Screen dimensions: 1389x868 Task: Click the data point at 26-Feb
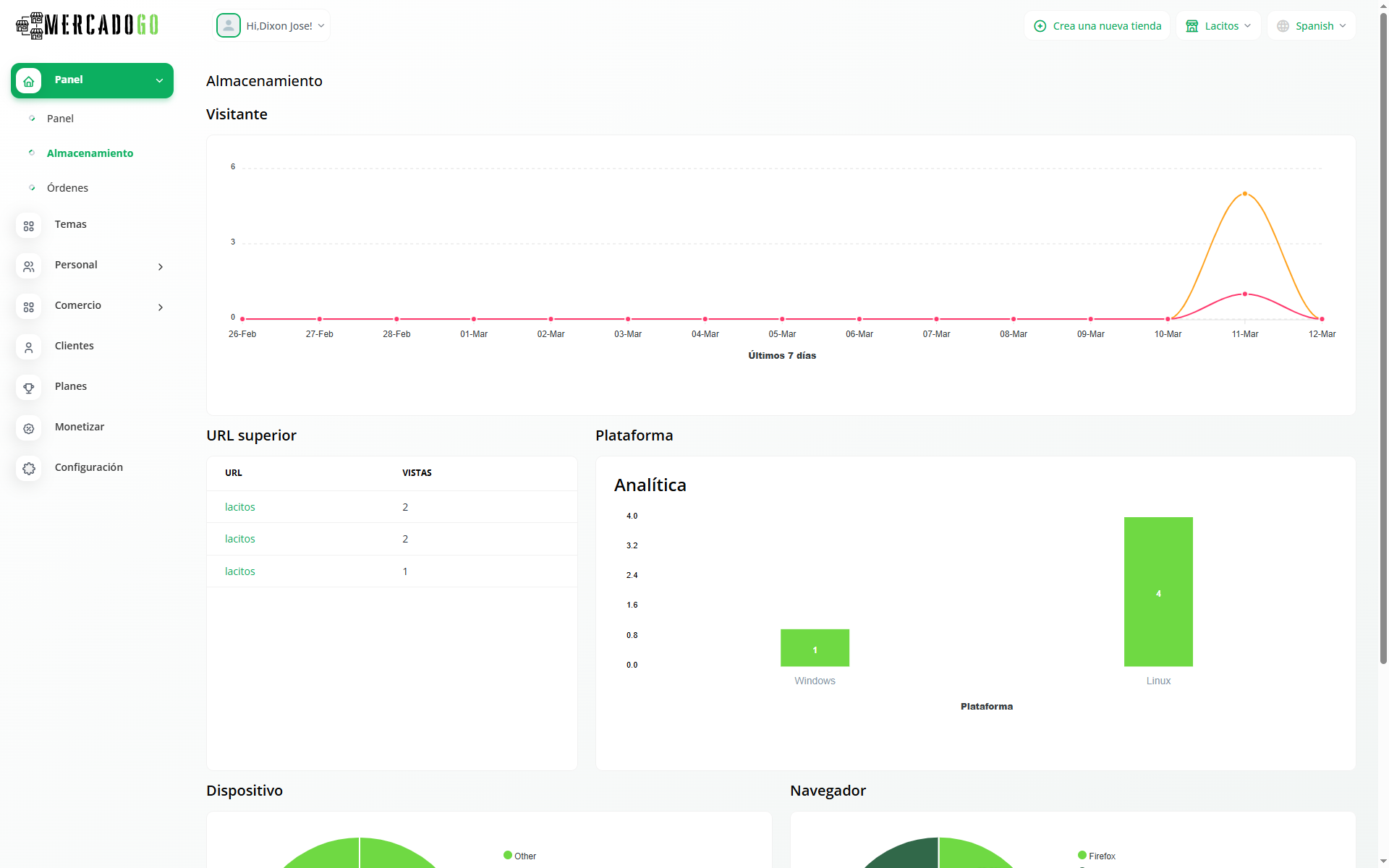242,319
